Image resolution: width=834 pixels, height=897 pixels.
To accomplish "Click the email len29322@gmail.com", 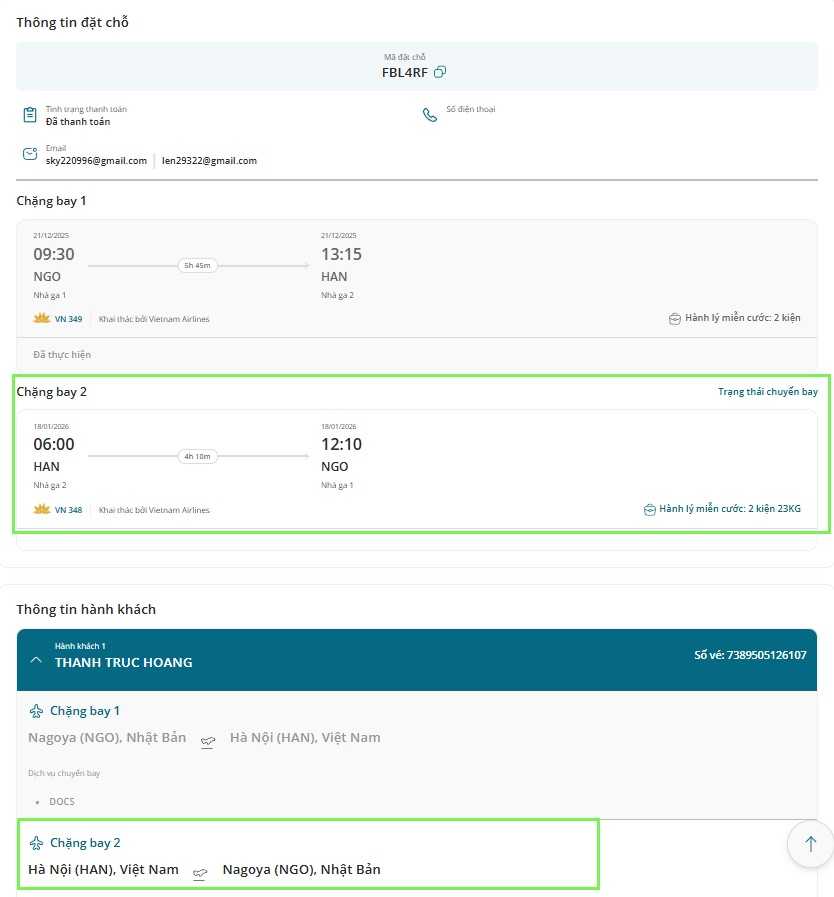I will tap(209, 161).
